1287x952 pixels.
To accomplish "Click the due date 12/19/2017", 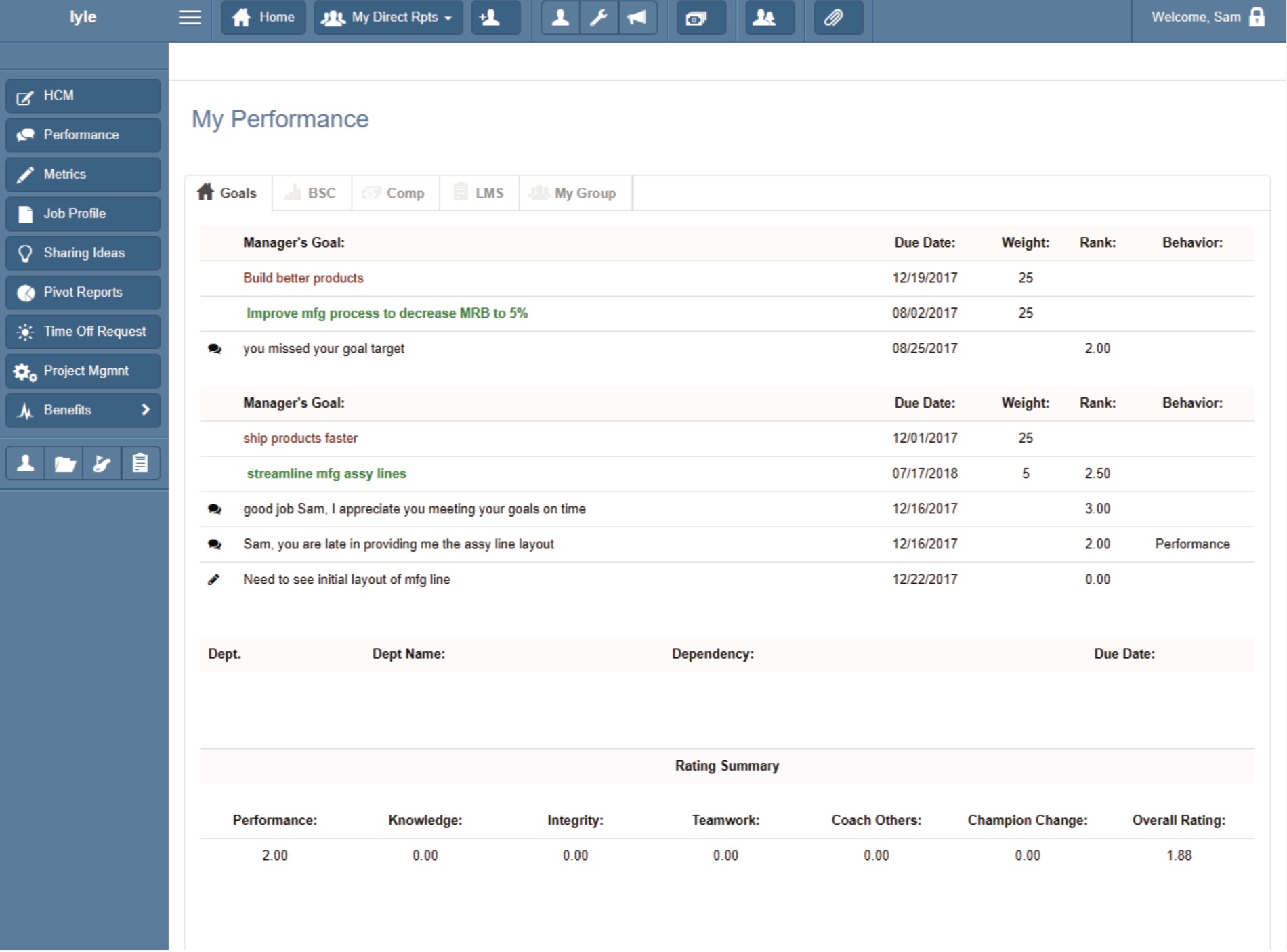I will click(925, 278).
